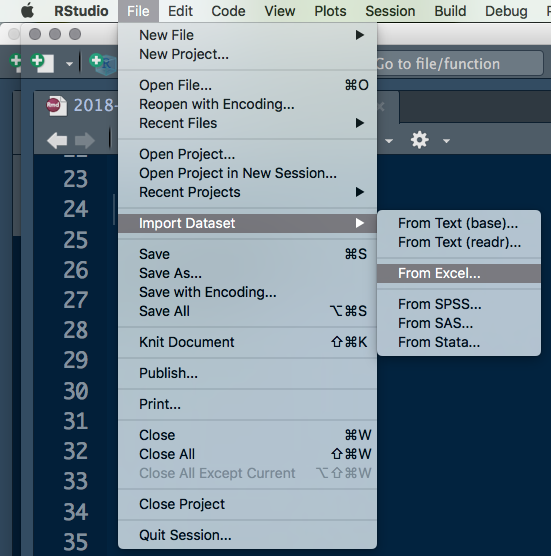Choose Save with Encoding...
The width and height of the screenshot is (551, 556).
click(247, 293)
